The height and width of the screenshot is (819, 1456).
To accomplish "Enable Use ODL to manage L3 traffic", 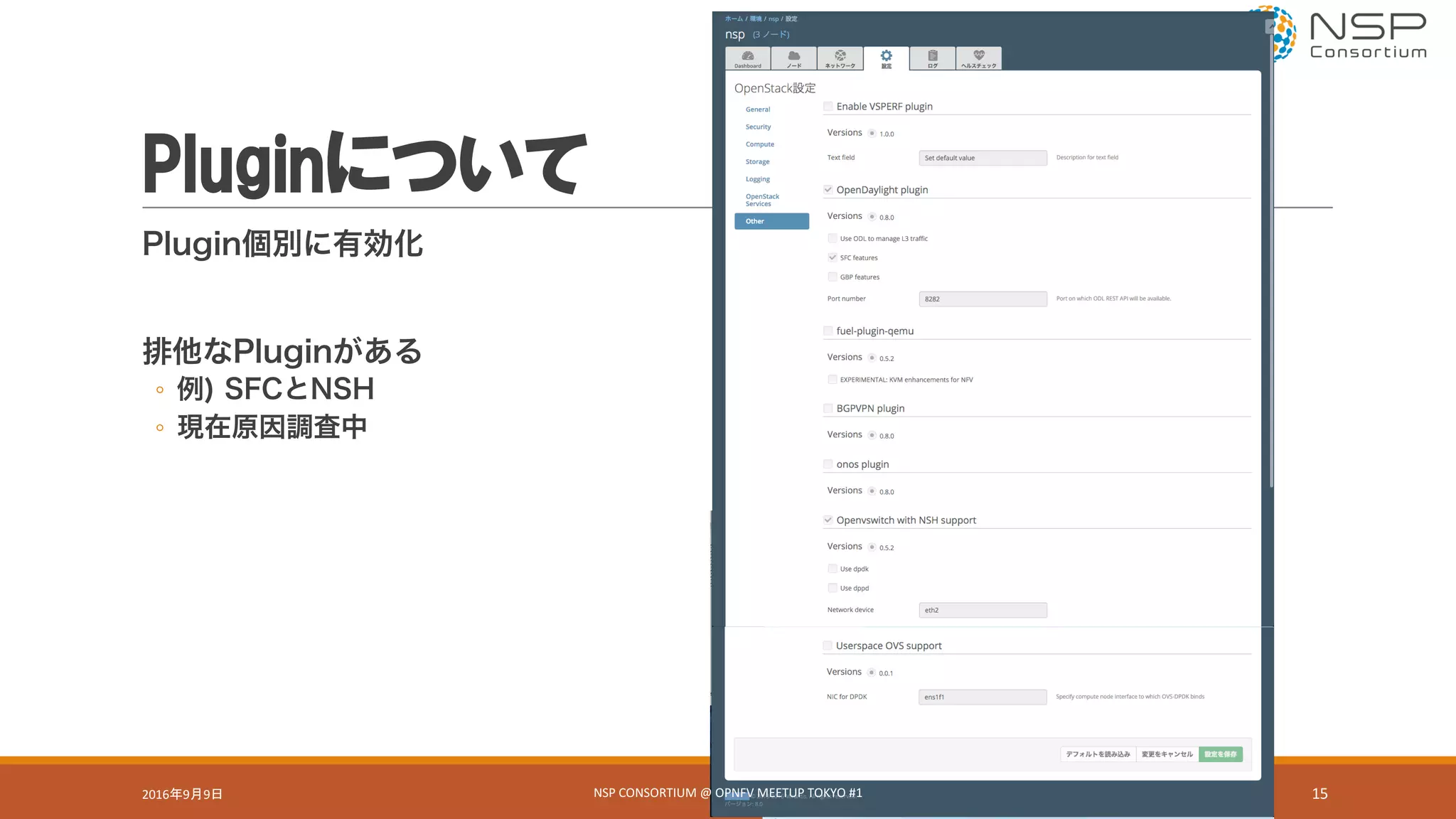I will coord(833,238).
